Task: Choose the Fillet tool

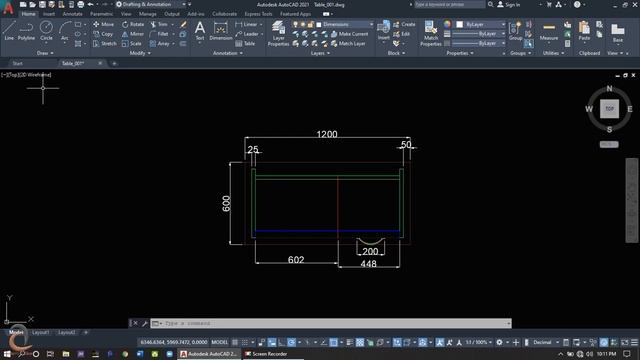Action: [x=159, y=34]
